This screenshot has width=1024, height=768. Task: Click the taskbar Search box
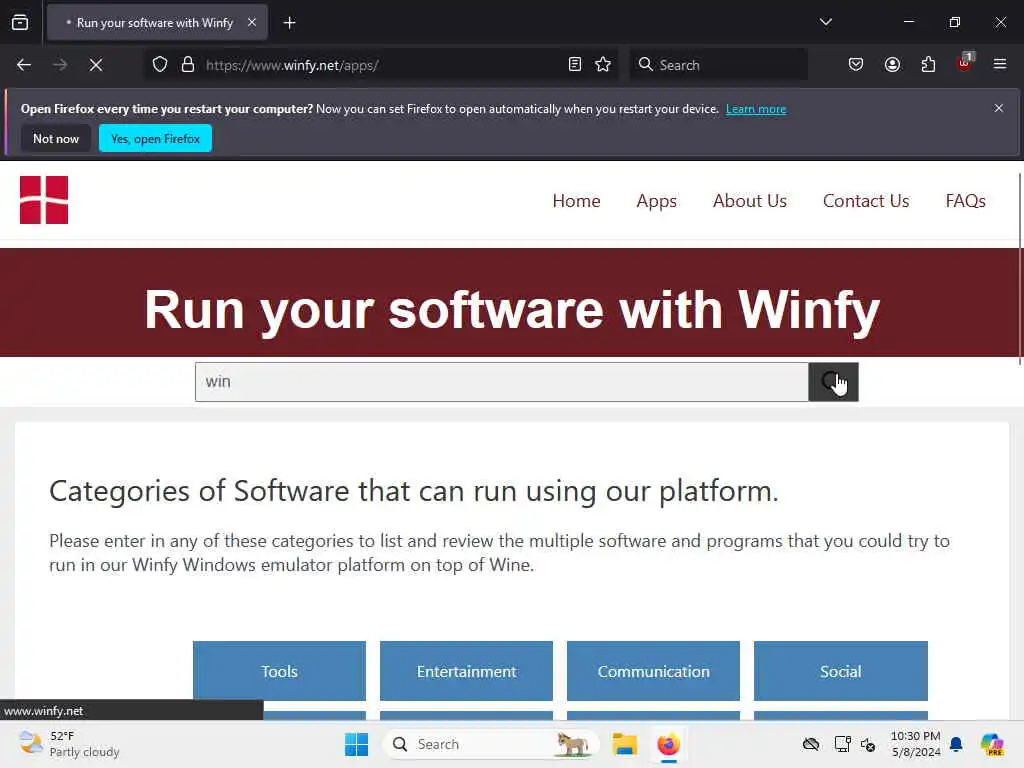coord(491,744)
